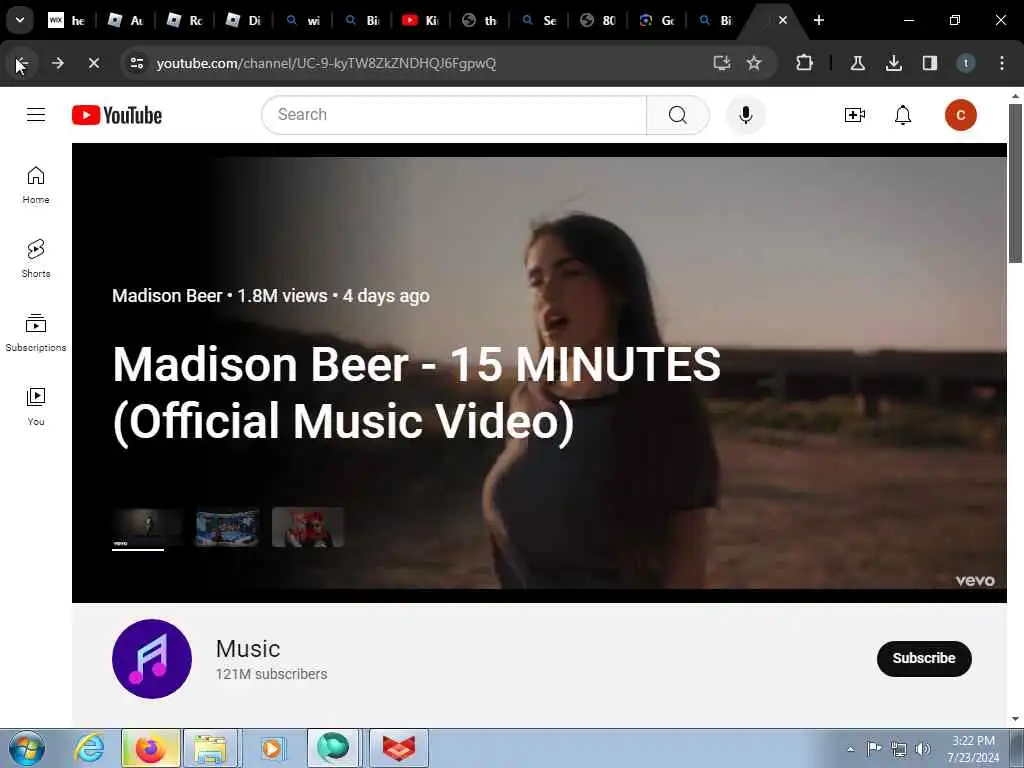Toggle the browser side panel
The height and width of the screenshot is (768, 1024).
(929, 63)
